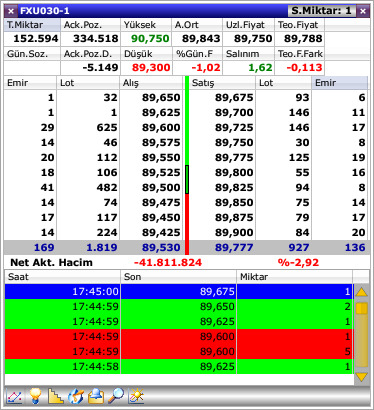Click the scroll down arrow in trades list
This screenshot has width=374, height=410.
(362, 377)
